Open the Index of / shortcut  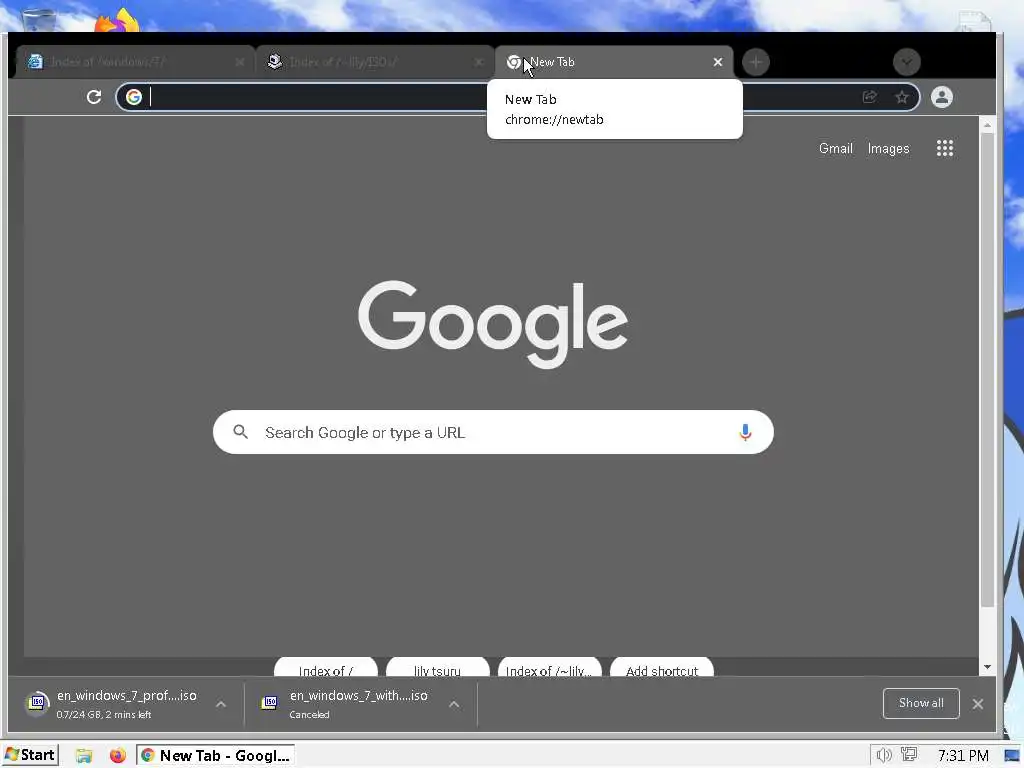326,669
